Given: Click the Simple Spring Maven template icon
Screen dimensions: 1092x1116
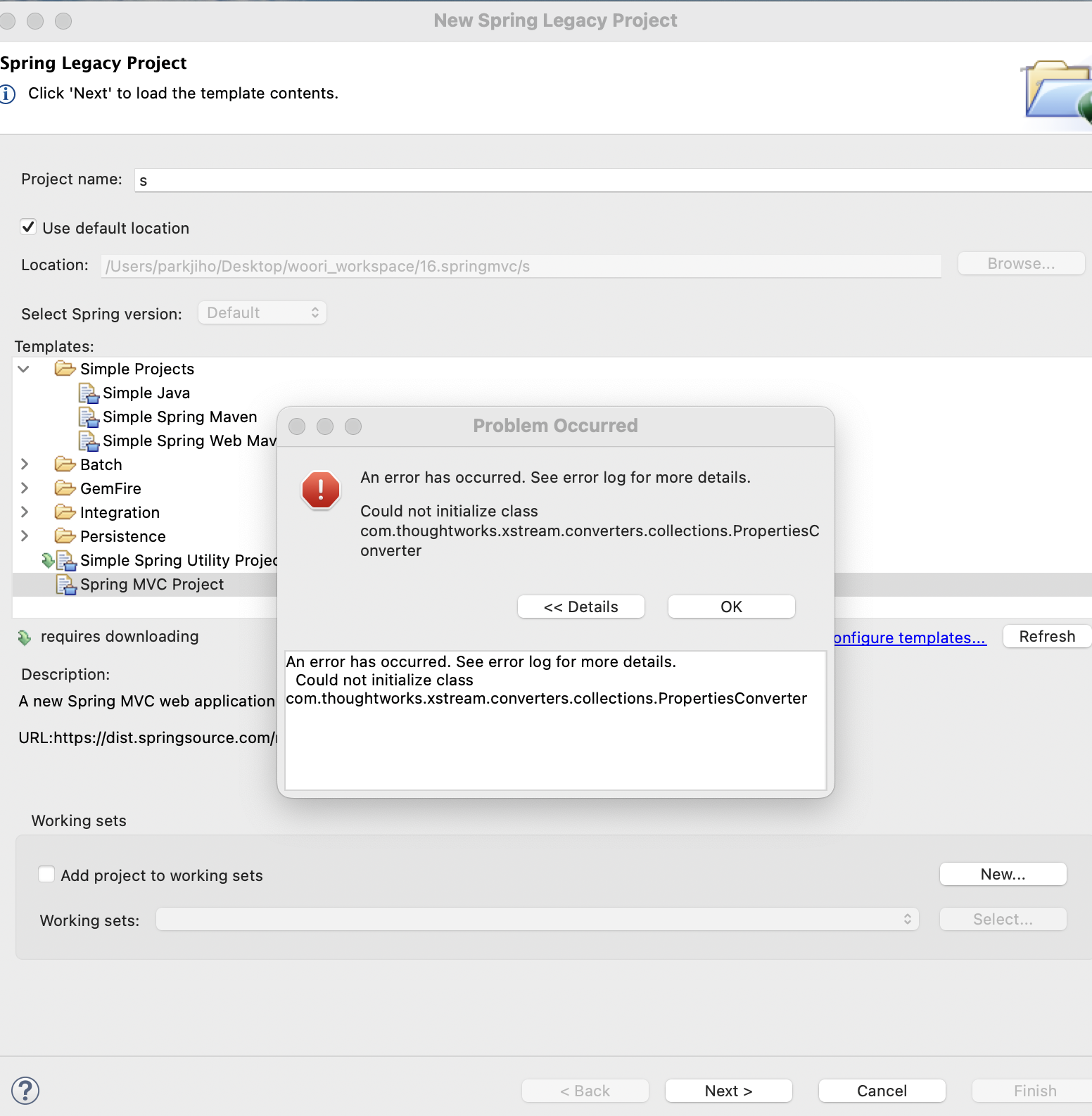Looking at the screenshot, I should pyautogui.click(x=89, y=417).
